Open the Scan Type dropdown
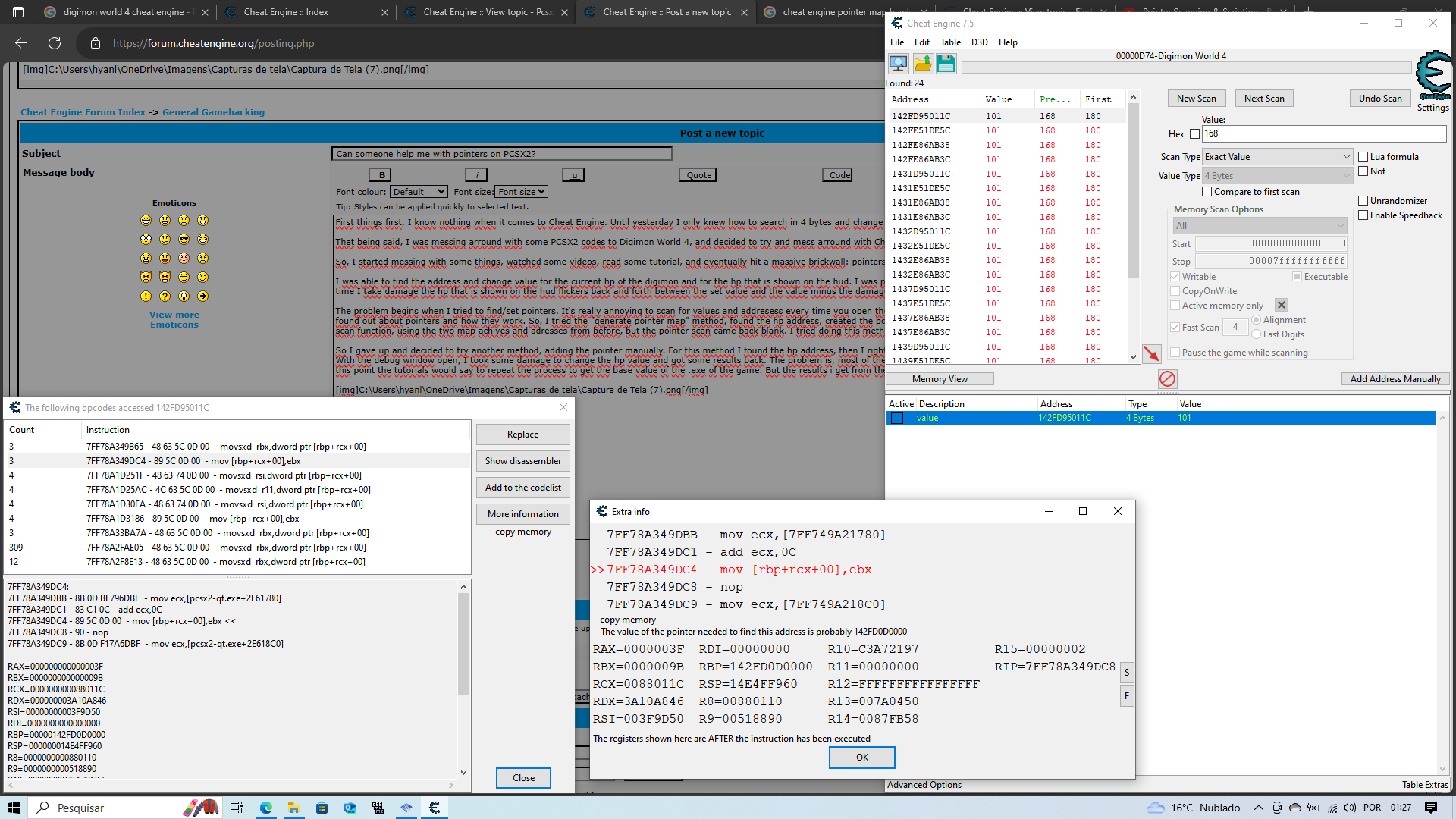 click(1277, 157)
